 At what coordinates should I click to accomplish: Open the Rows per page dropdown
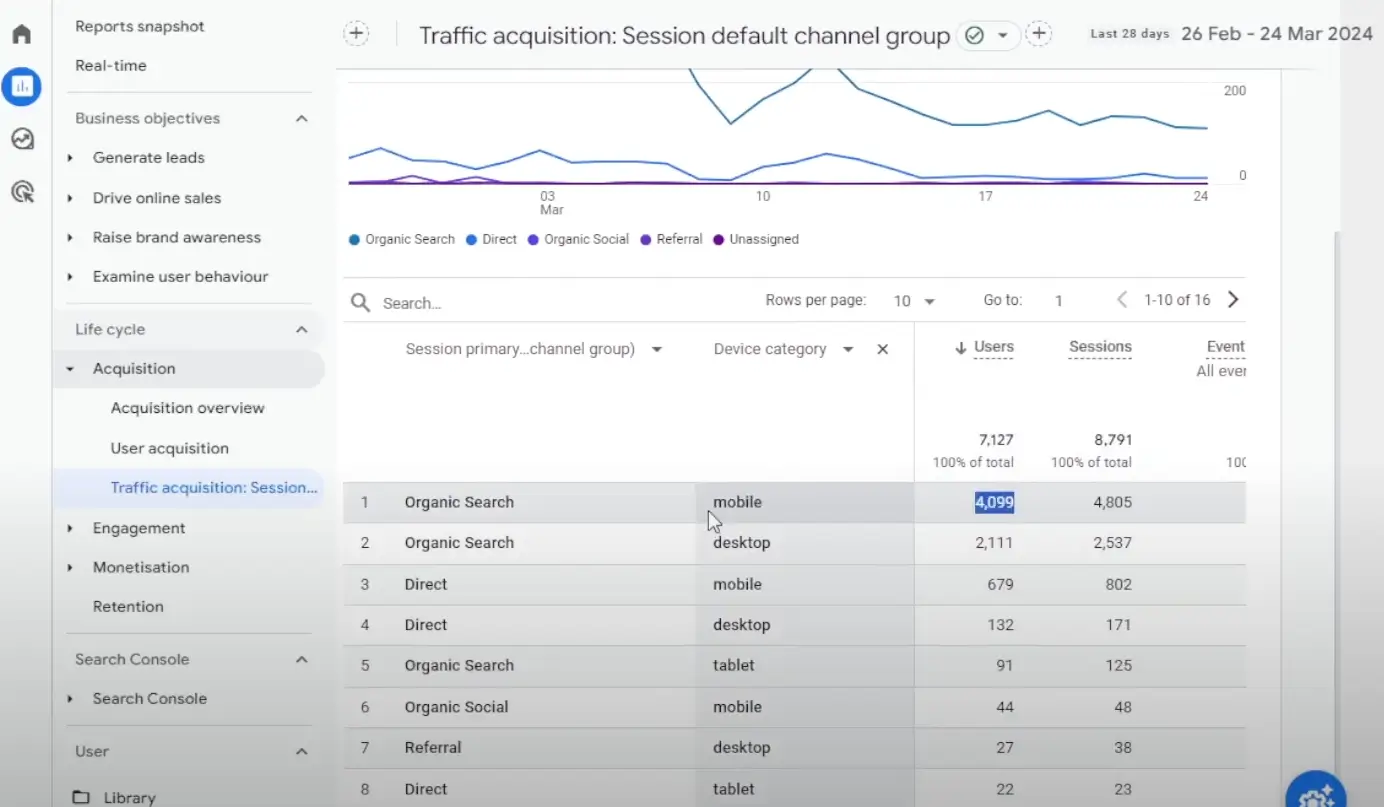[913, 300]
